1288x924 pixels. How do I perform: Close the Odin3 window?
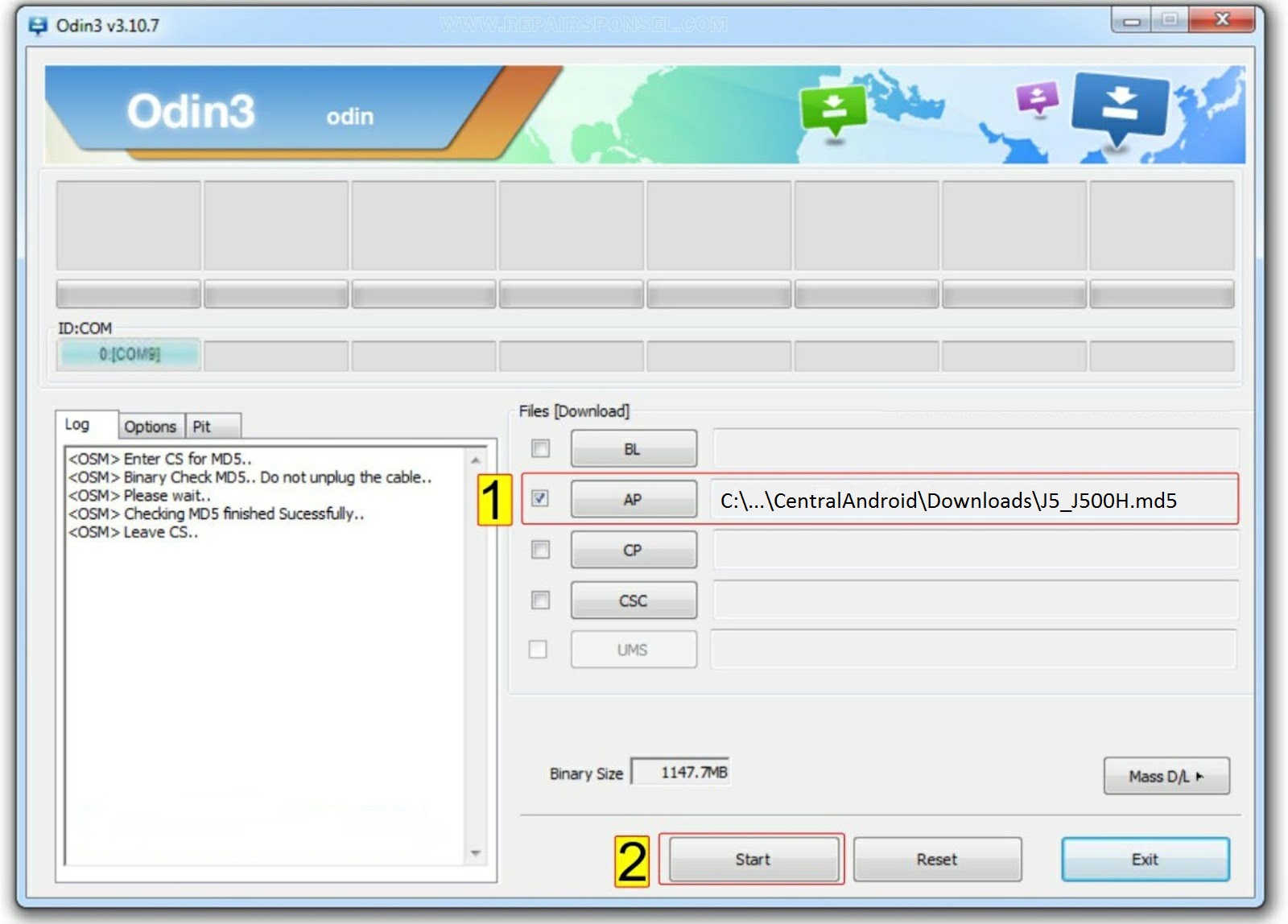pos(1221,19)
